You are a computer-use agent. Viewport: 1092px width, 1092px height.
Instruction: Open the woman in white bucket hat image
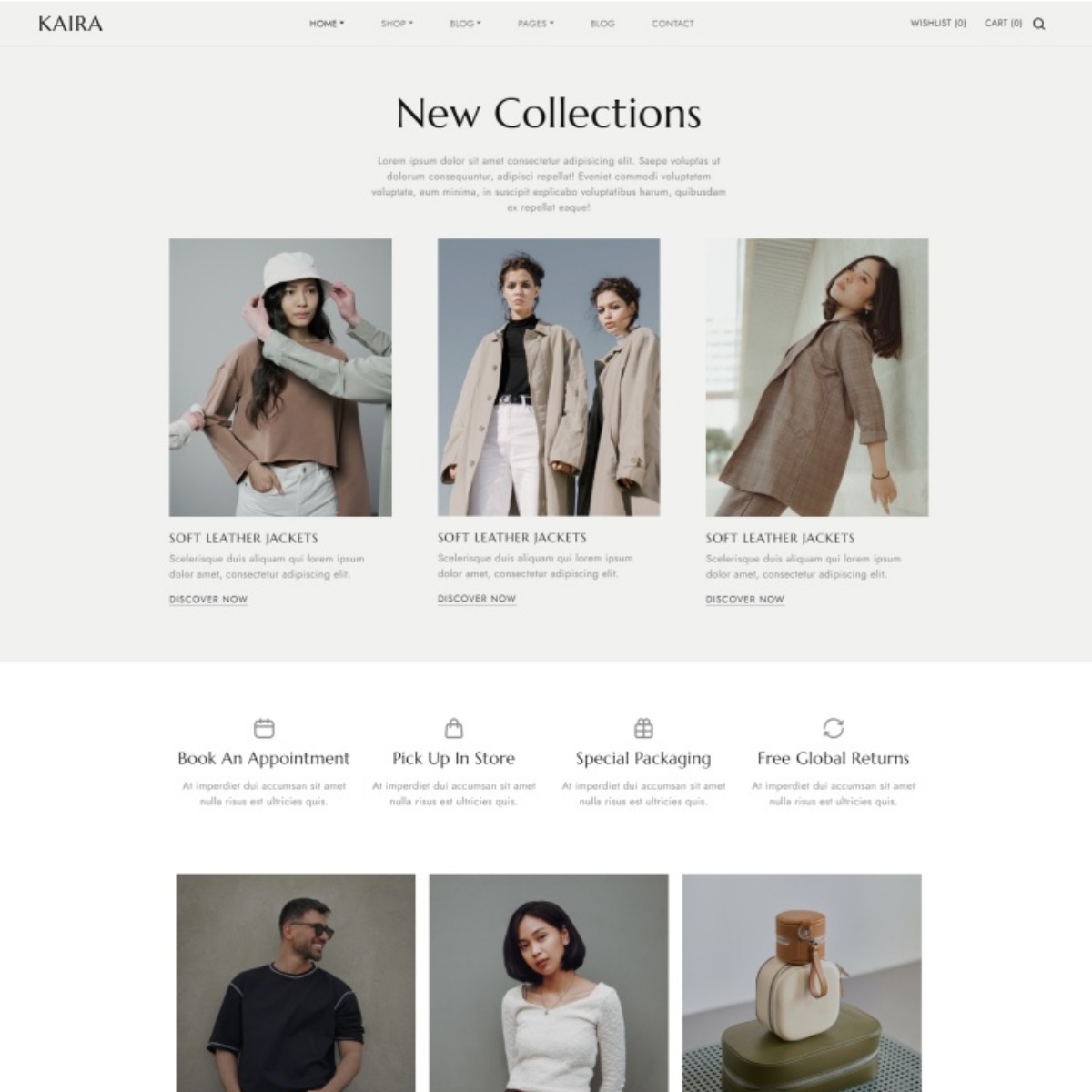[280, 378]
